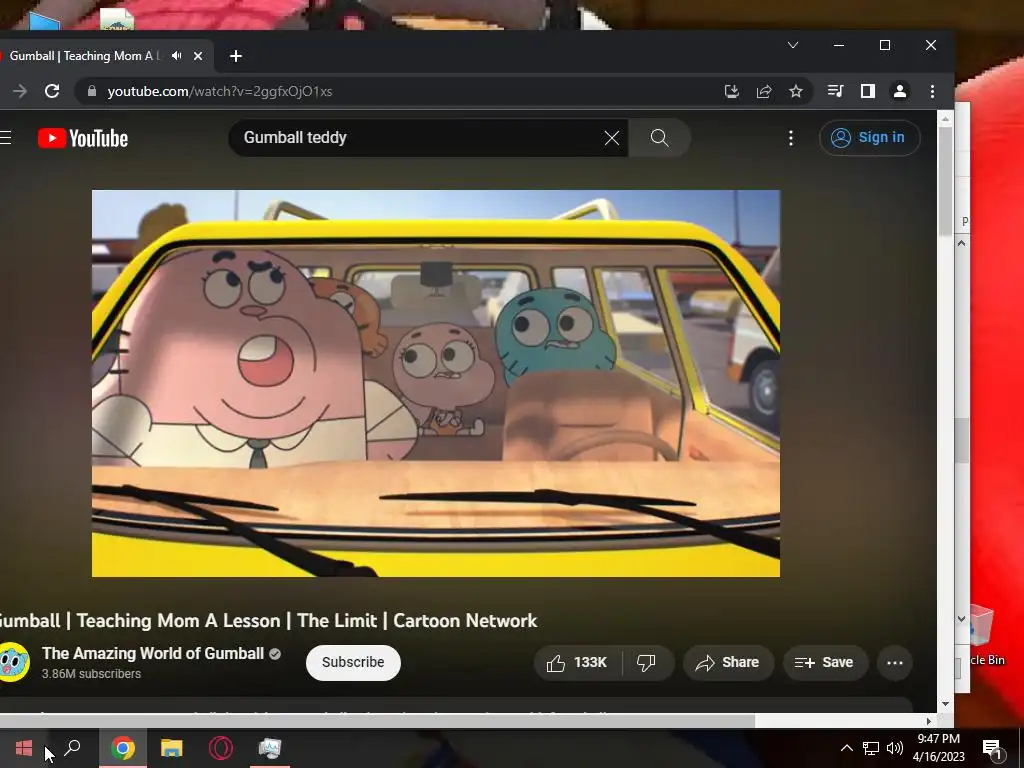Viewport: 1024px width, 768px height.
Task: Open a new tab
Action: pyautogui.click(x=236, y=56)
